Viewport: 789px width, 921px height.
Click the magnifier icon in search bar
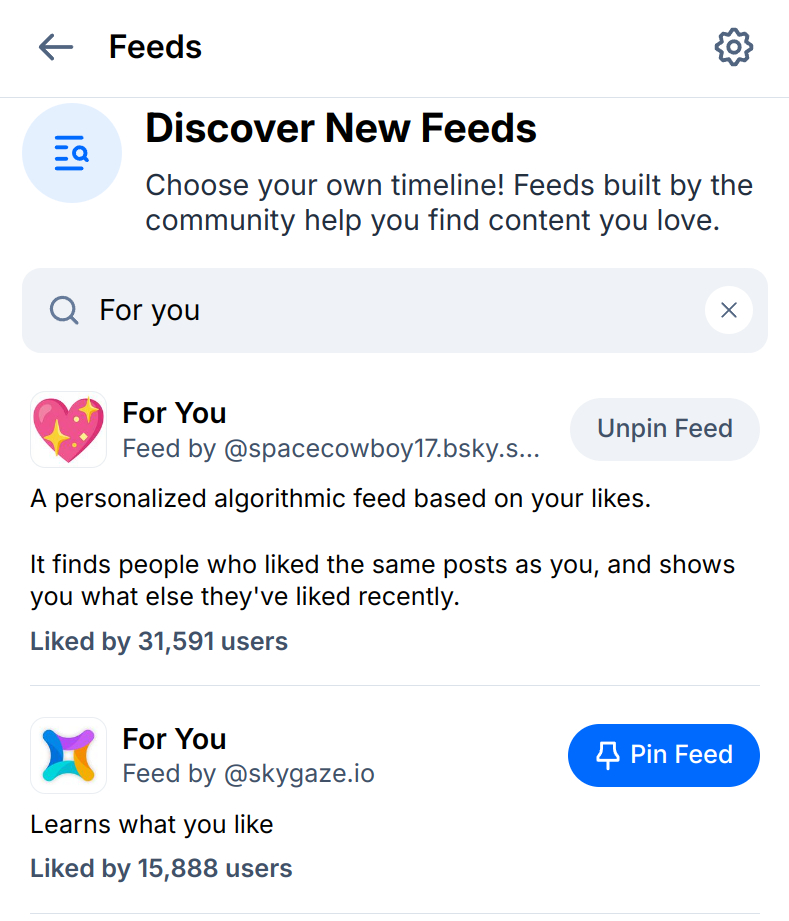[x=64, y=311]
